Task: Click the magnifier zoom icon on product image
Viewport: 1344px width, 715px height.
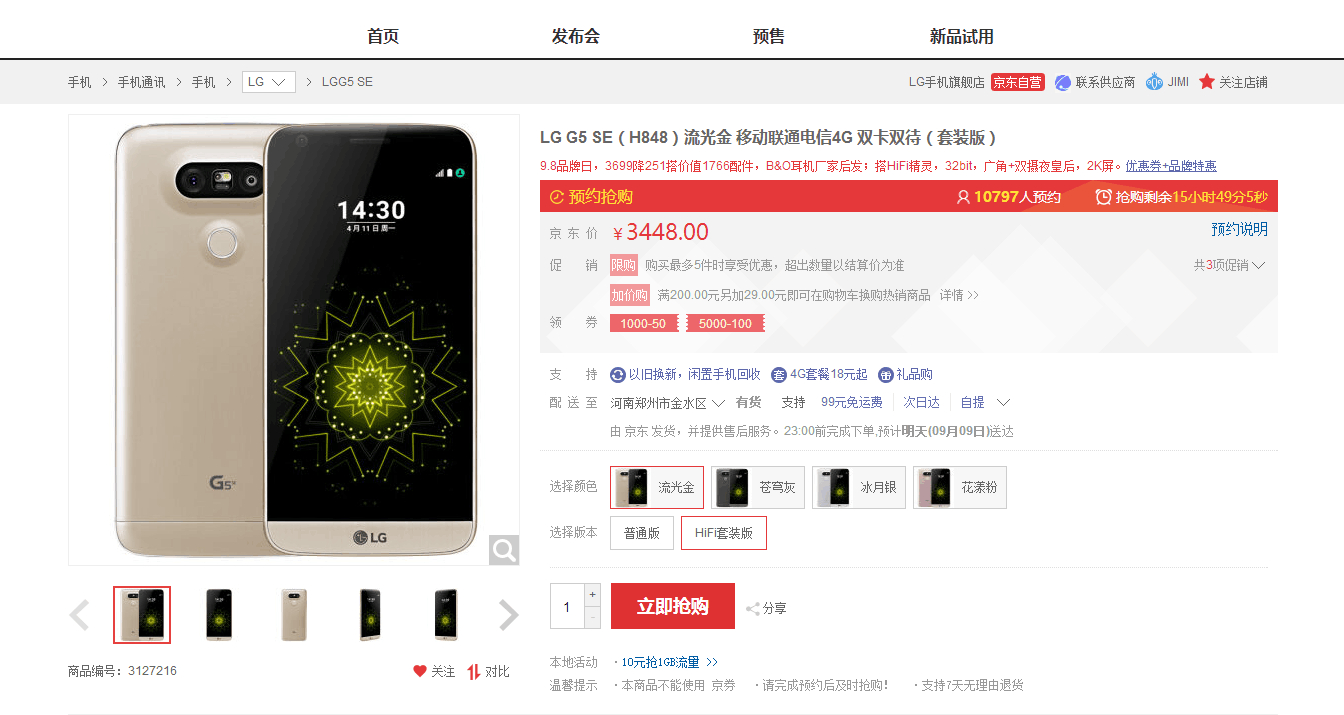Action: coord(504,550)
